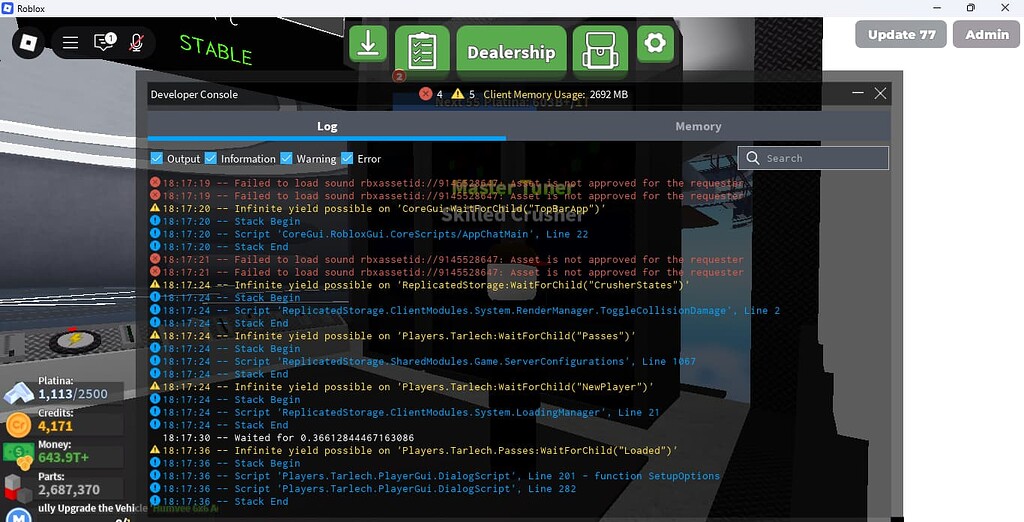Switch to the Memory tab
1024x522 pixels.
[x=698, y=127]
